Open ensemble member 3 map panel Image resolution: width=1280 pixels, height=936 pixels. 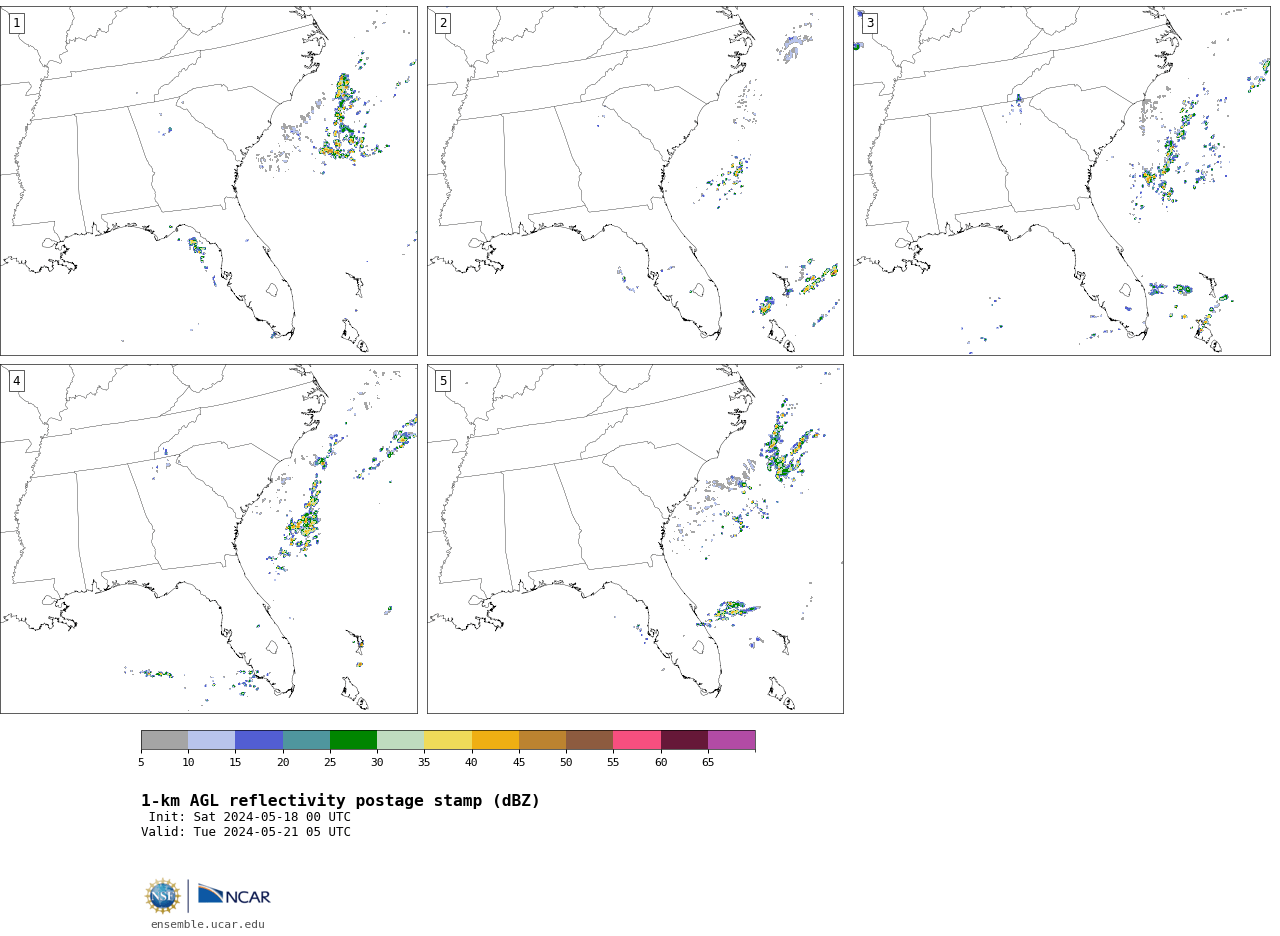pos(1061,181)
